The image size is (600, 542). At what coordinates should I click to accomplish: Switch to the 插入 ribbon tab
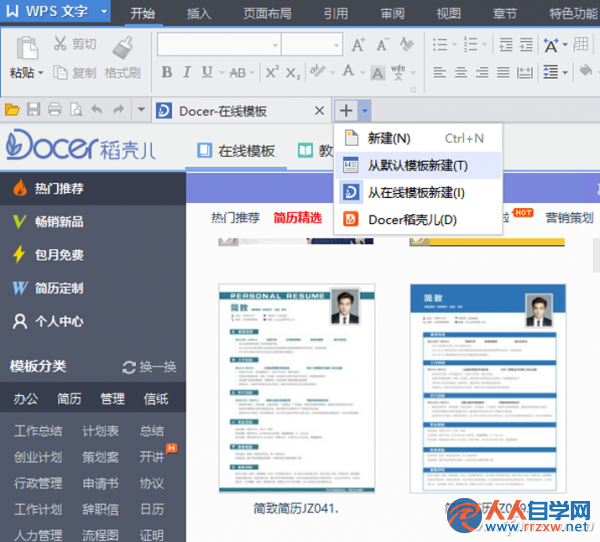click(x=199, y=14)
